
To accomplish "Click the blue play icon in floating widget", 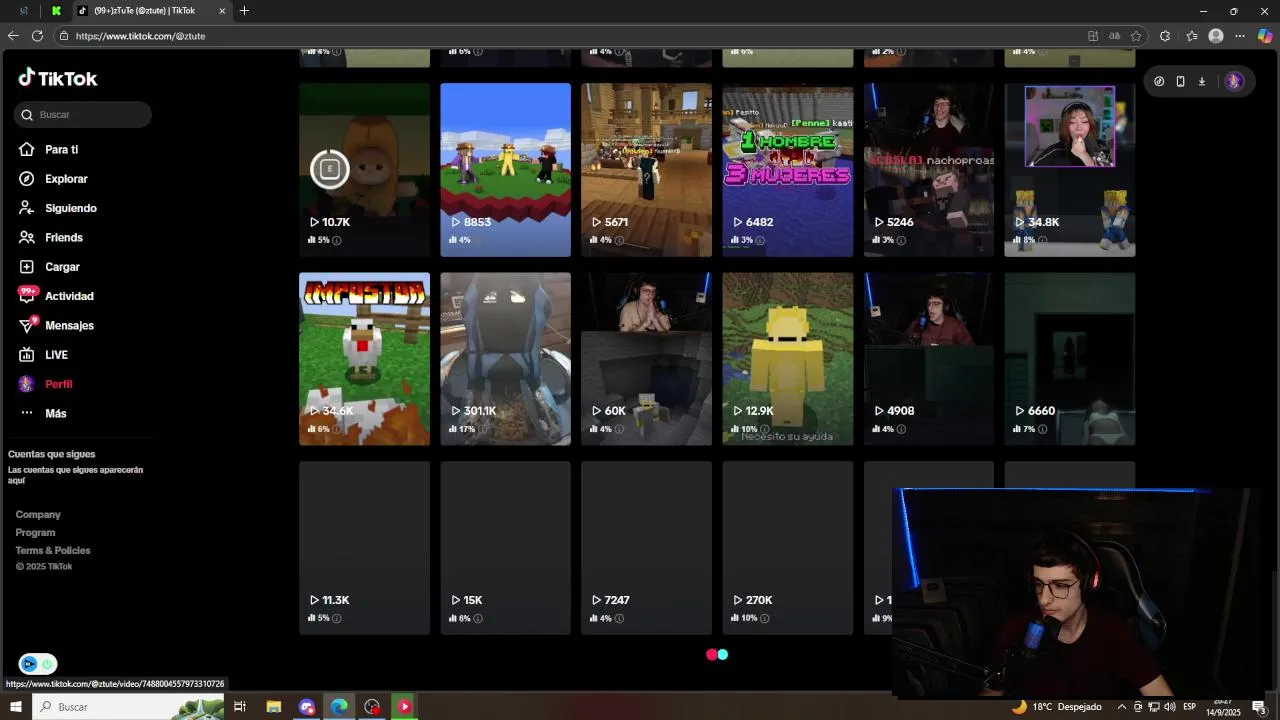I will [x=29, y=664].
